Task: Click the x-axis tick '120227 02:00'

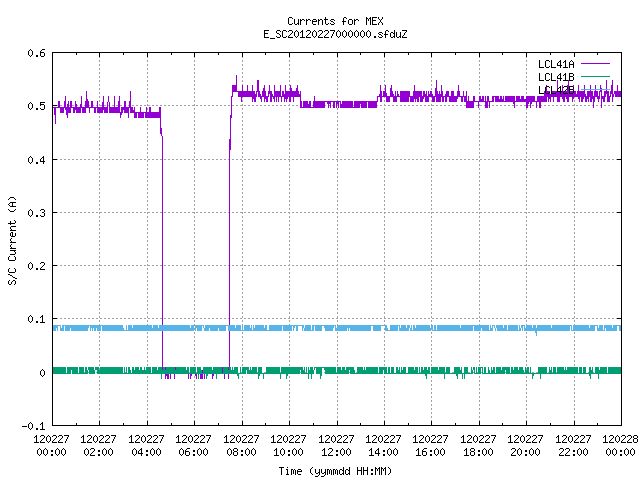Action: point(98,445)
